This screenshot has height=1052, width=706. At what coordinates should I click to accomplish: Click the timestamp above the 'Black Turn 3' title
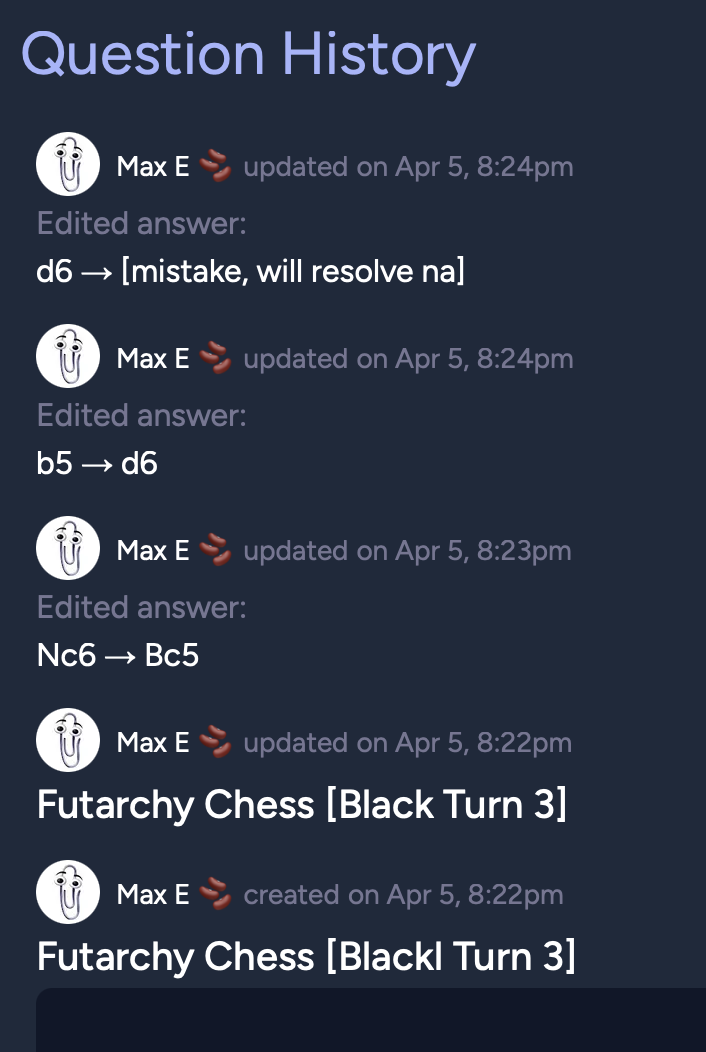coord(407,743)
